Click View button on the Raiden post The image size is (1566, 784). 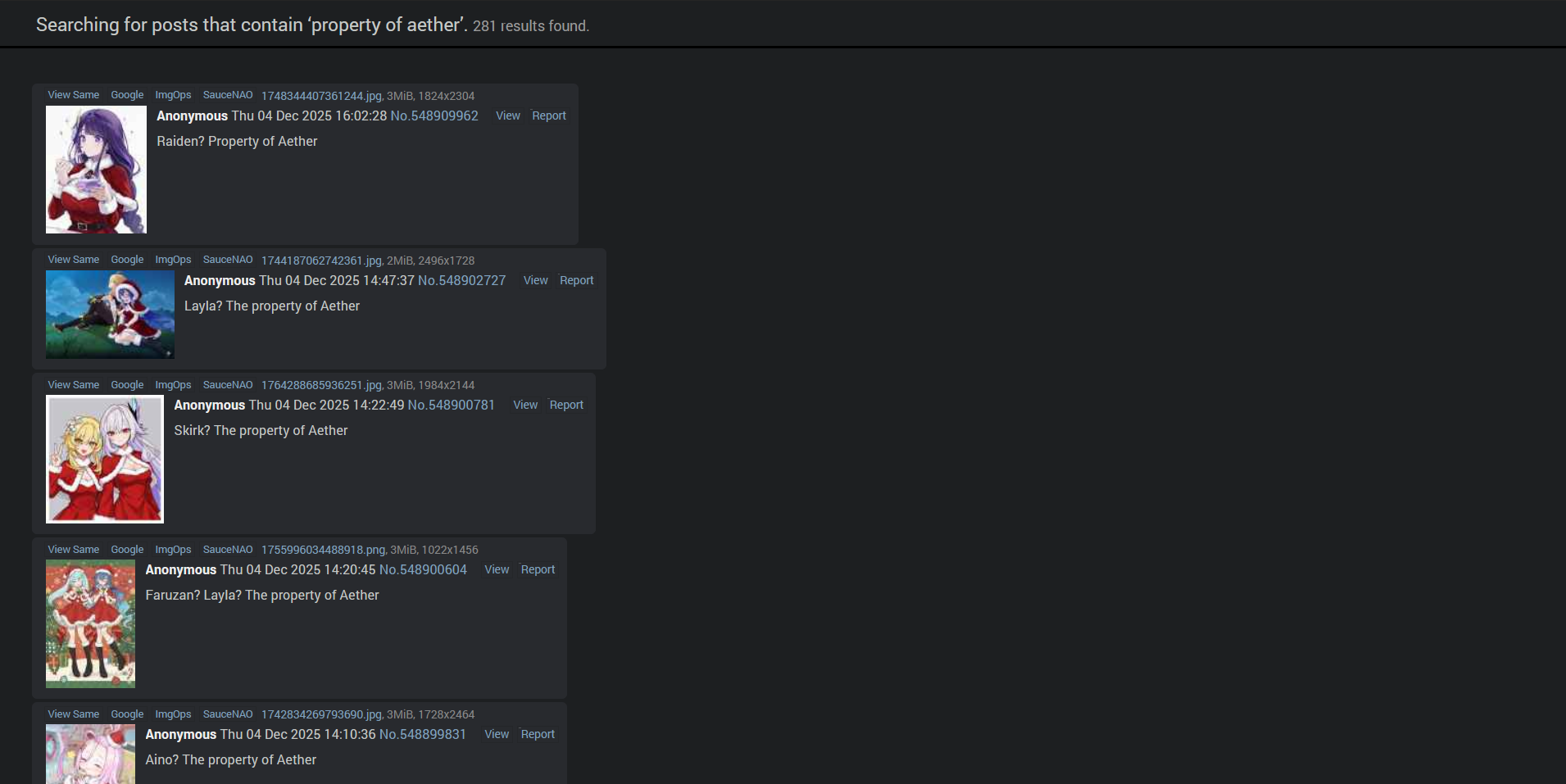[x=508, y=116]
